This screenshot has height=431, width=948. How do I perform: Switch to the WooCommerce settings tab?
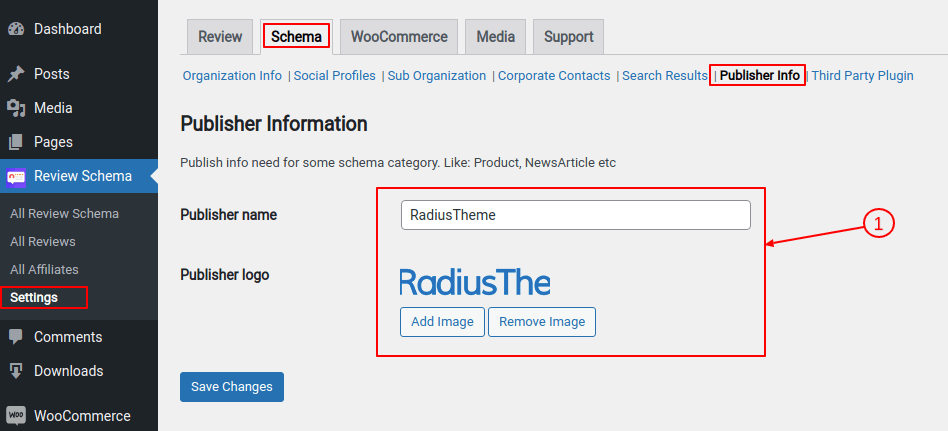click(399, 37)
